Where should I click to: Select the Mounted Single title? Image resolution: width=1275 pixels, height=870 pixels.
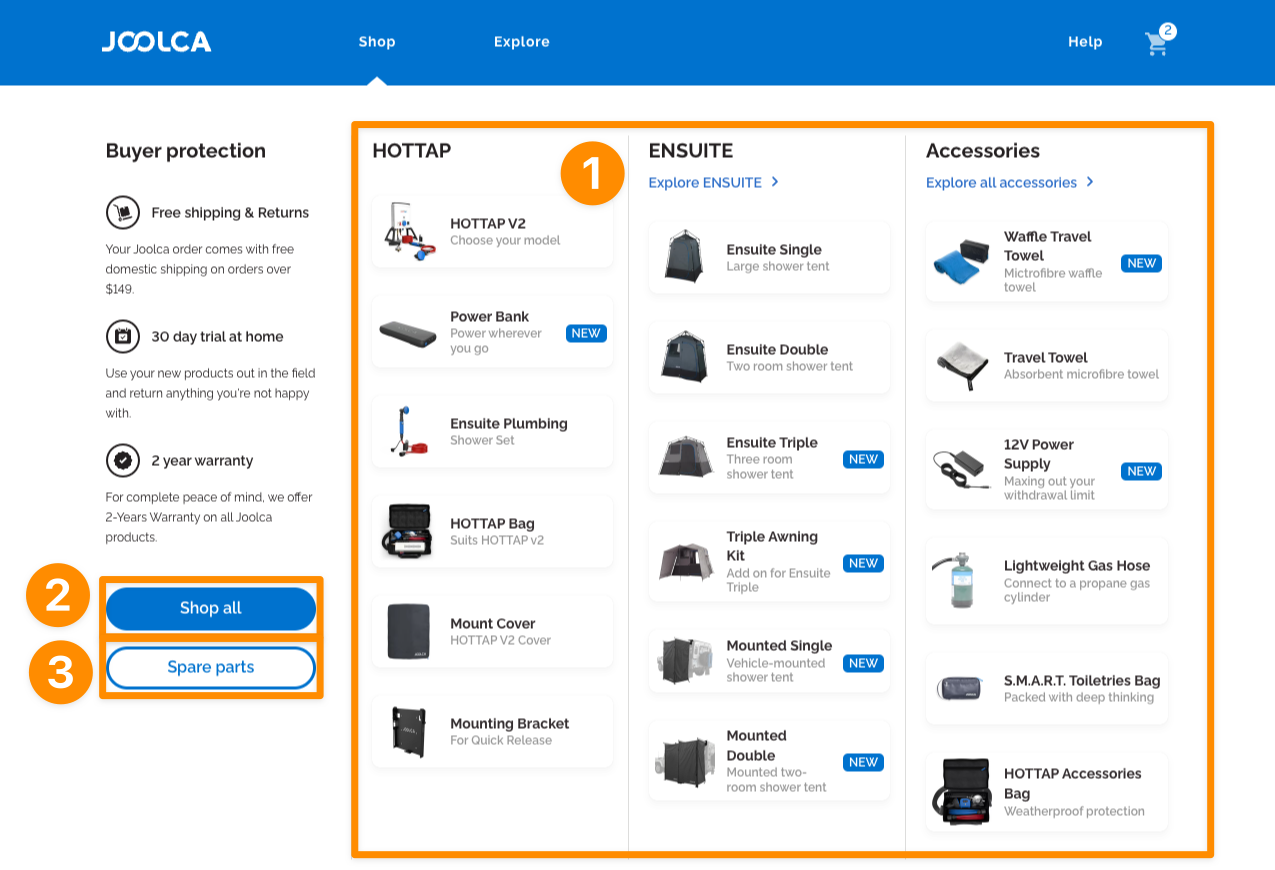click(x=779, y=645)
